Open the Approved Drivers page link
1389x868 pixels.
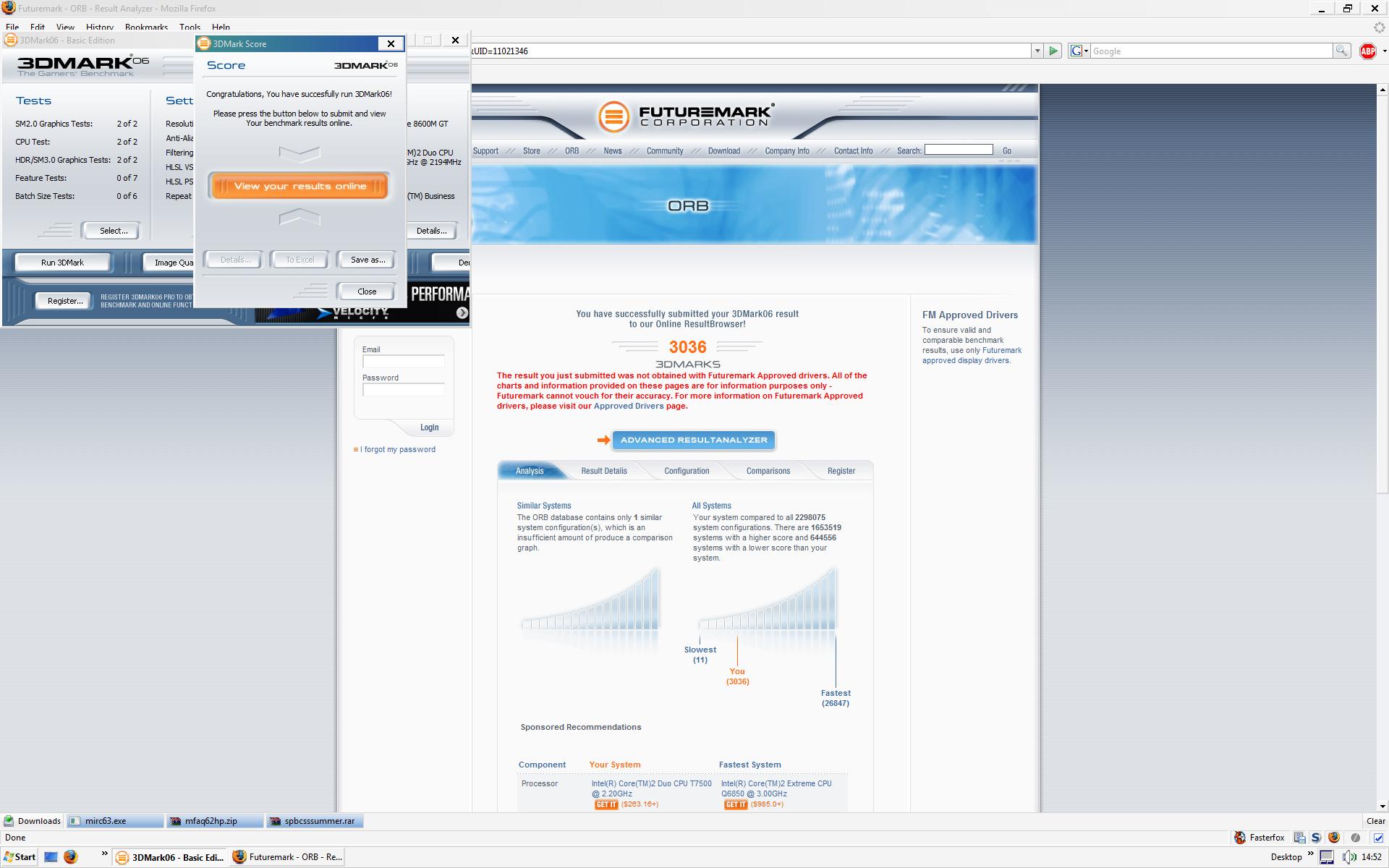tap(628, 406)
